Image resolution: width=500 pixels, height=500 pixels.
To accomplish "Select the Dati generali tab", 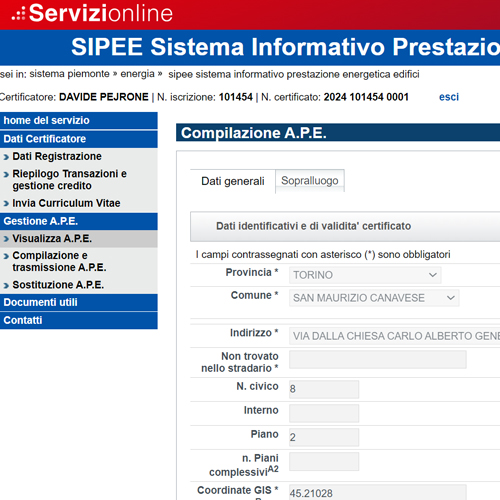I will click(233, 181).
